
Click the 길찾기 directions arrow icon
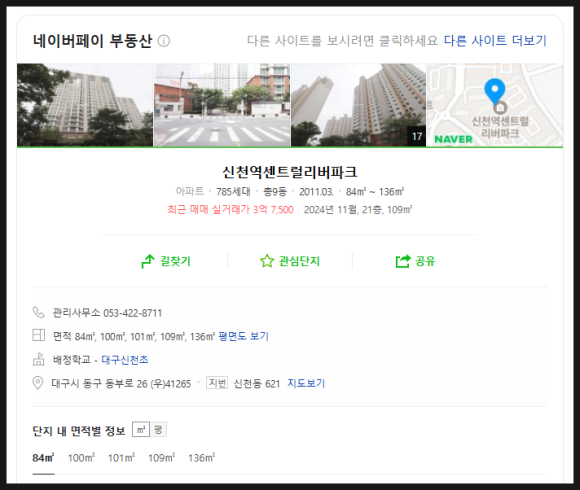coord(148,261)
